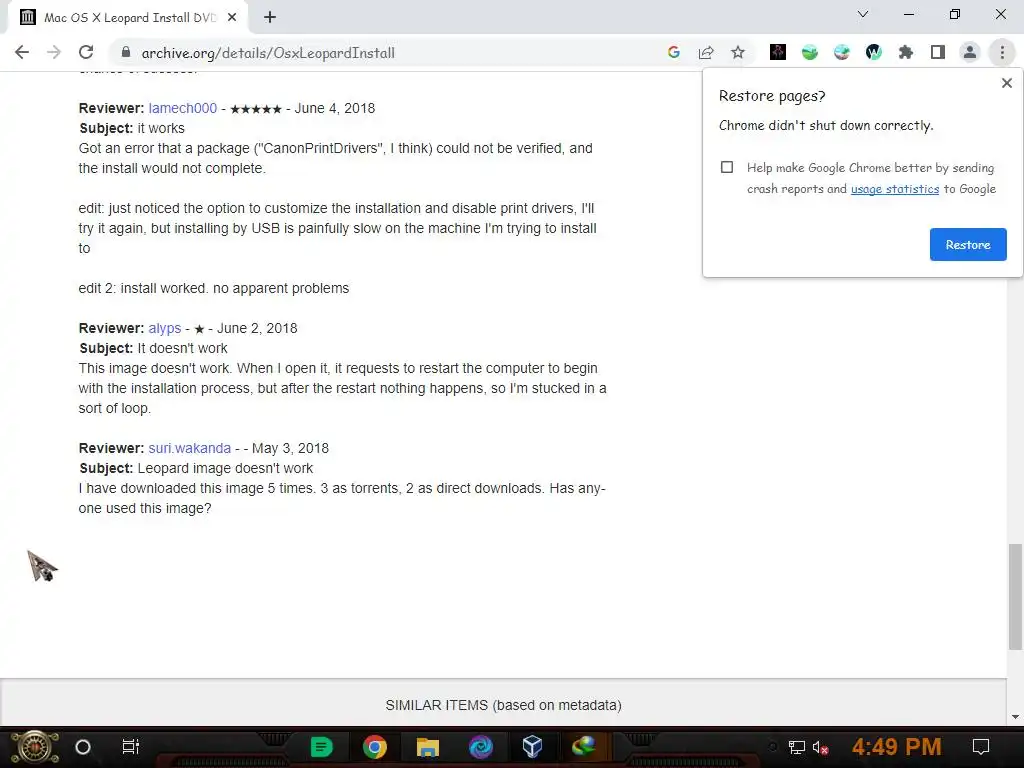Image resolution: width=1024 pixels, height=768 pixels.
Task: Switch to Chrome on the taskbar
Action: tap(375, 746)
